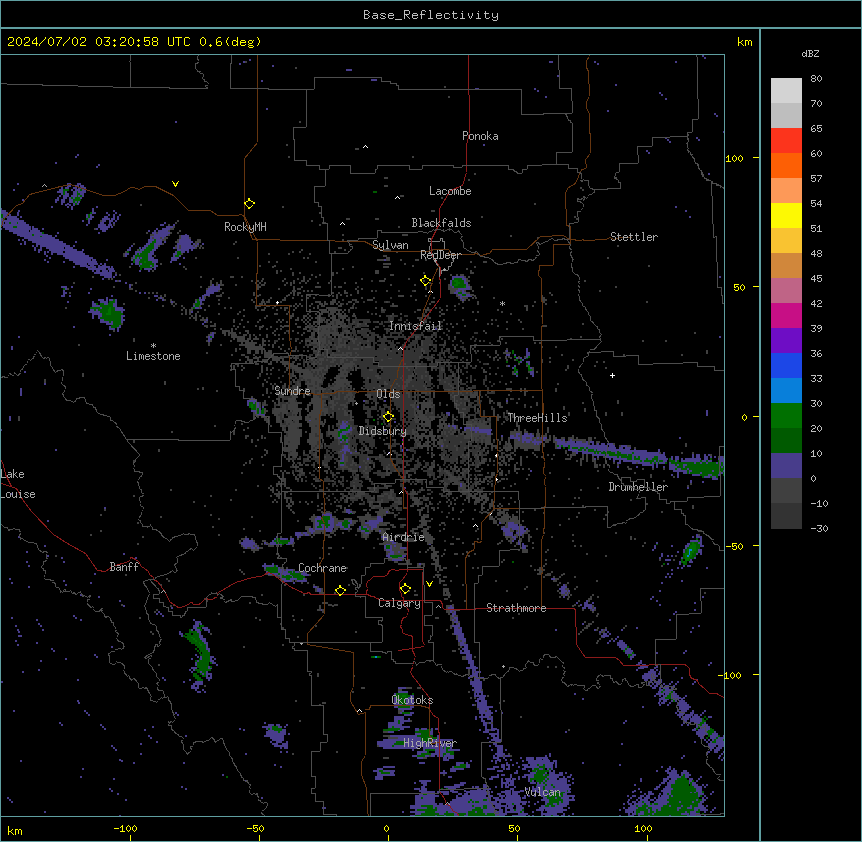The image size is (862, 842).
Task: Click the yellow marker south of RedDeer
Action: tap(426, 281)
